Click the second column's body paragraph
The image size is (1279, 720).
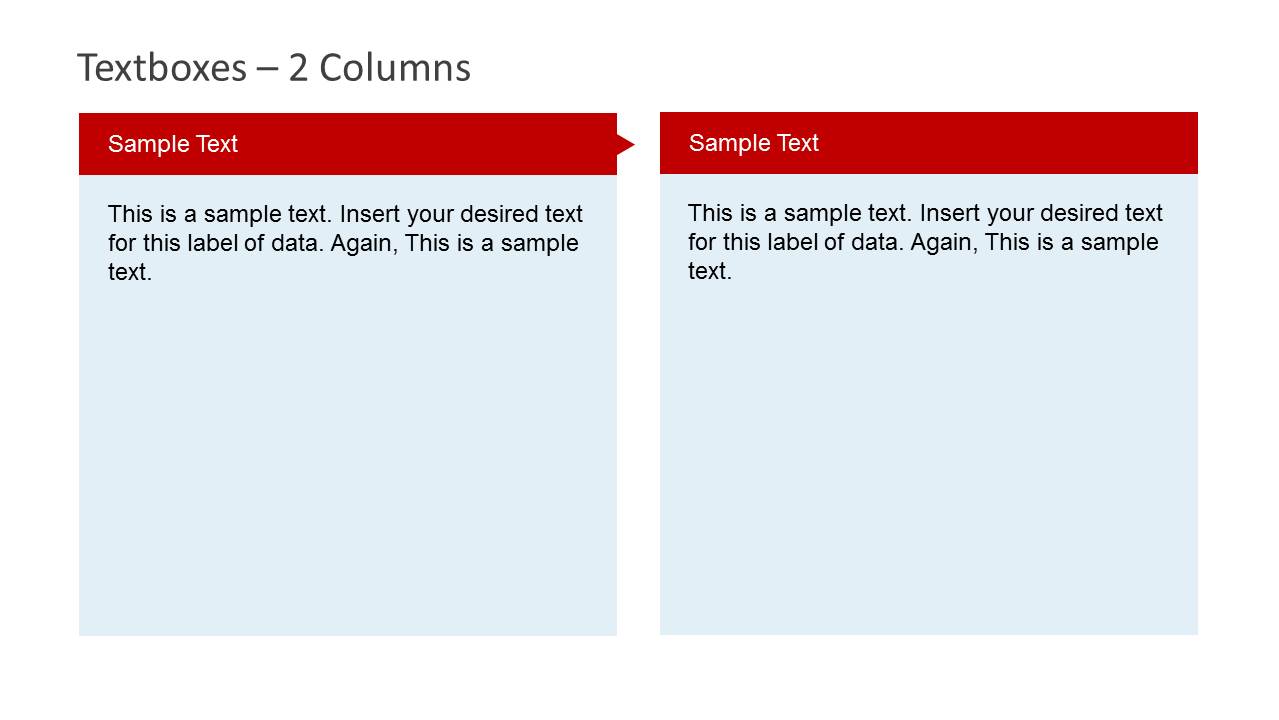click(x=925, y=242)
